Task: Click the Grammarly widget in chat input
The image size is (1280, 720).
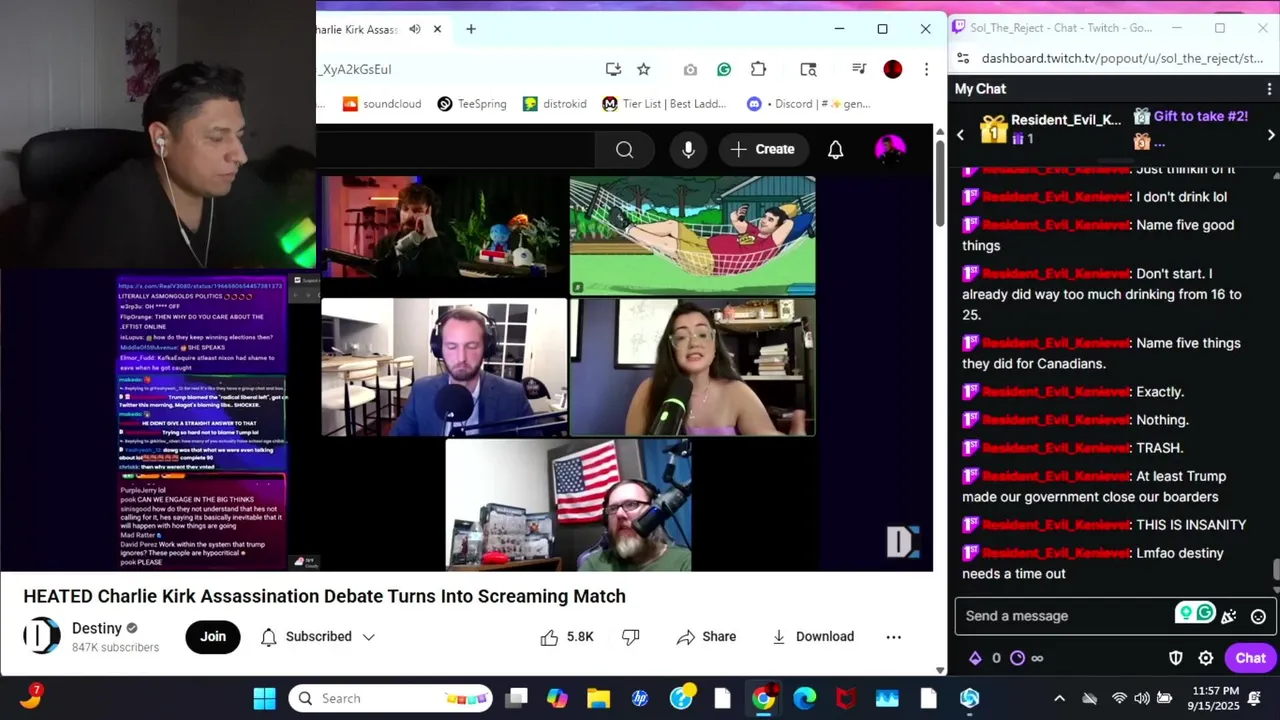Action: 1195,613
